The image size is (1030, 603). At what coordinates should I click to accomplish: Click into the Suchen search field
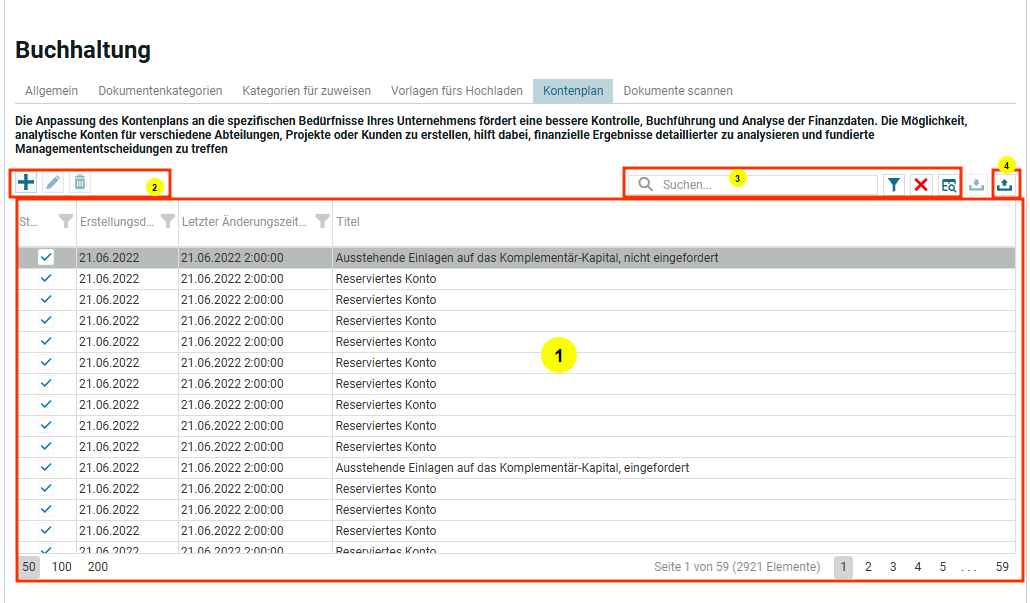765,185
